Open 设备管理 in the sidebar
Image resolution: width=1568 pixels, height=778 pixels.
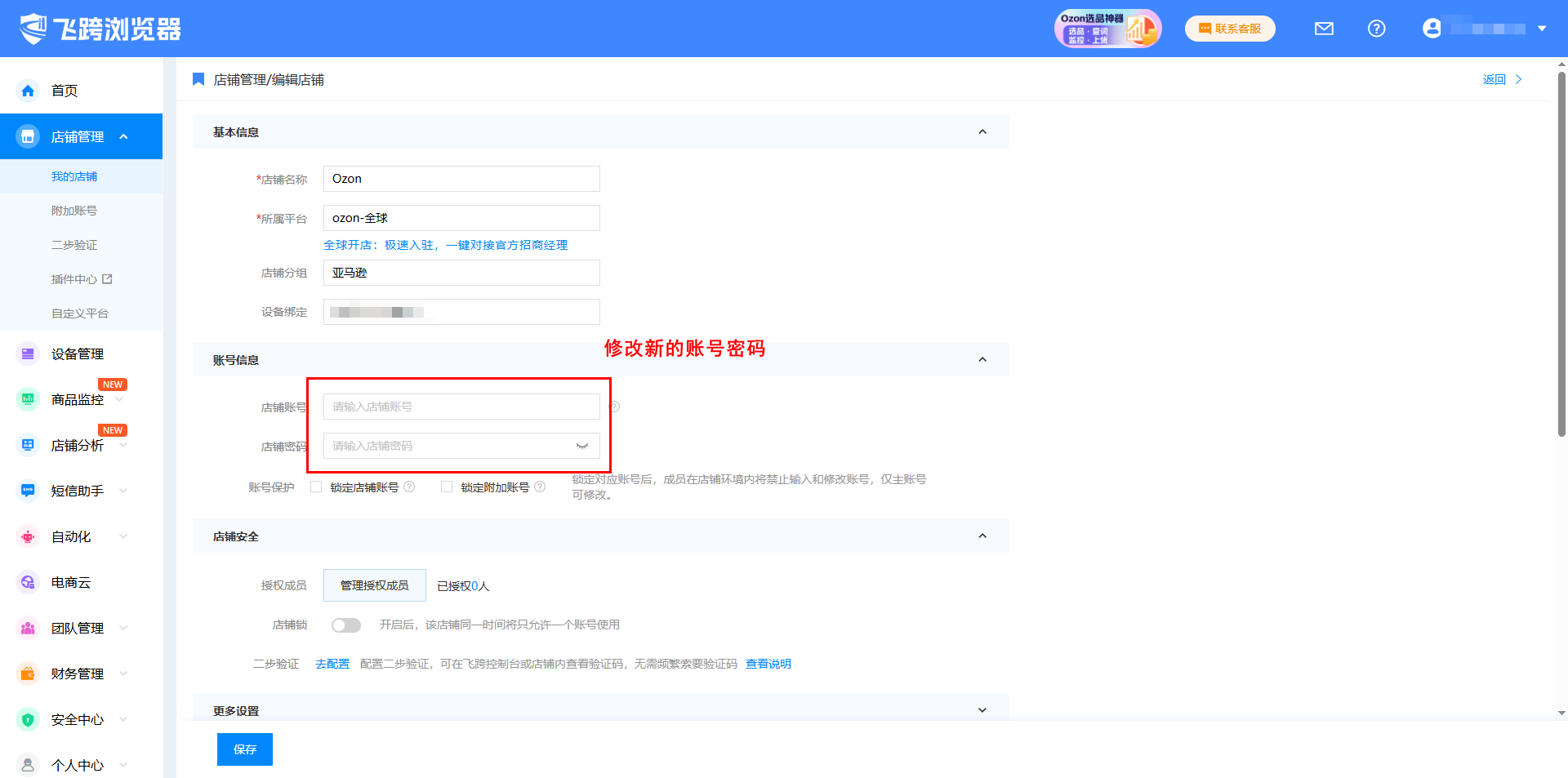[x=78, y=353]
